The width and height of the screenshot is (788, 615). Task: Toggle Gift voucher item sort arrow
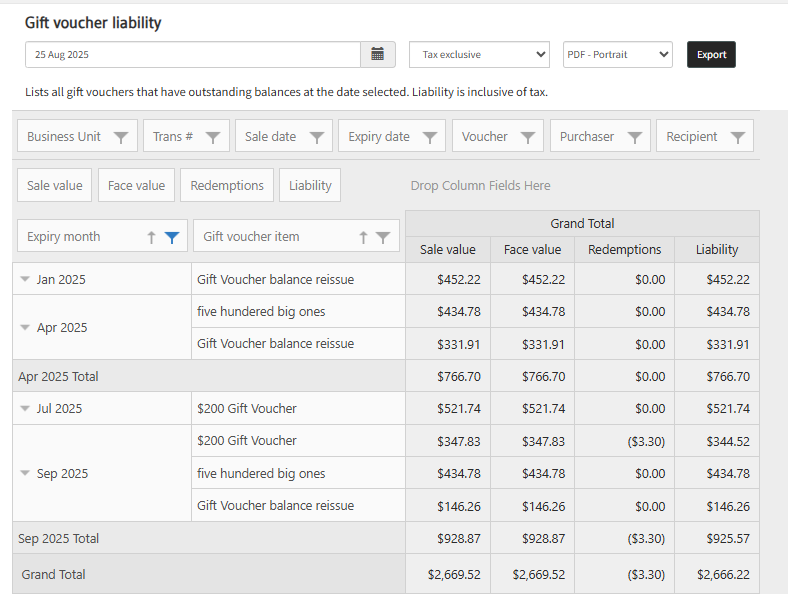[x=363, y=237]
